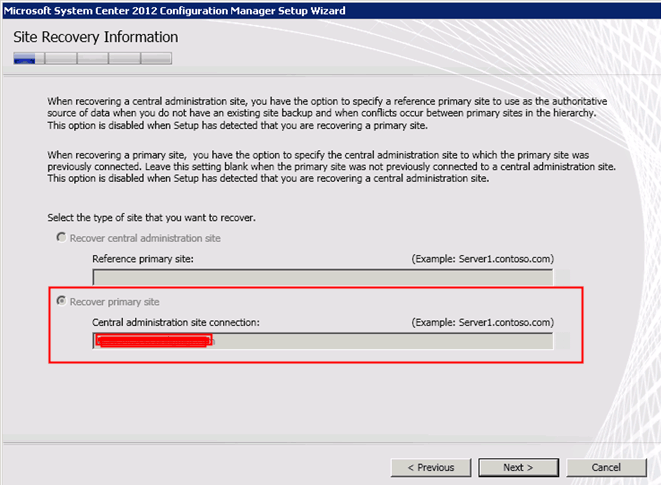The width and height of the screenshot is (661, 485).
Task: Click the Reference primary site input field
Action: pos(322,277)
